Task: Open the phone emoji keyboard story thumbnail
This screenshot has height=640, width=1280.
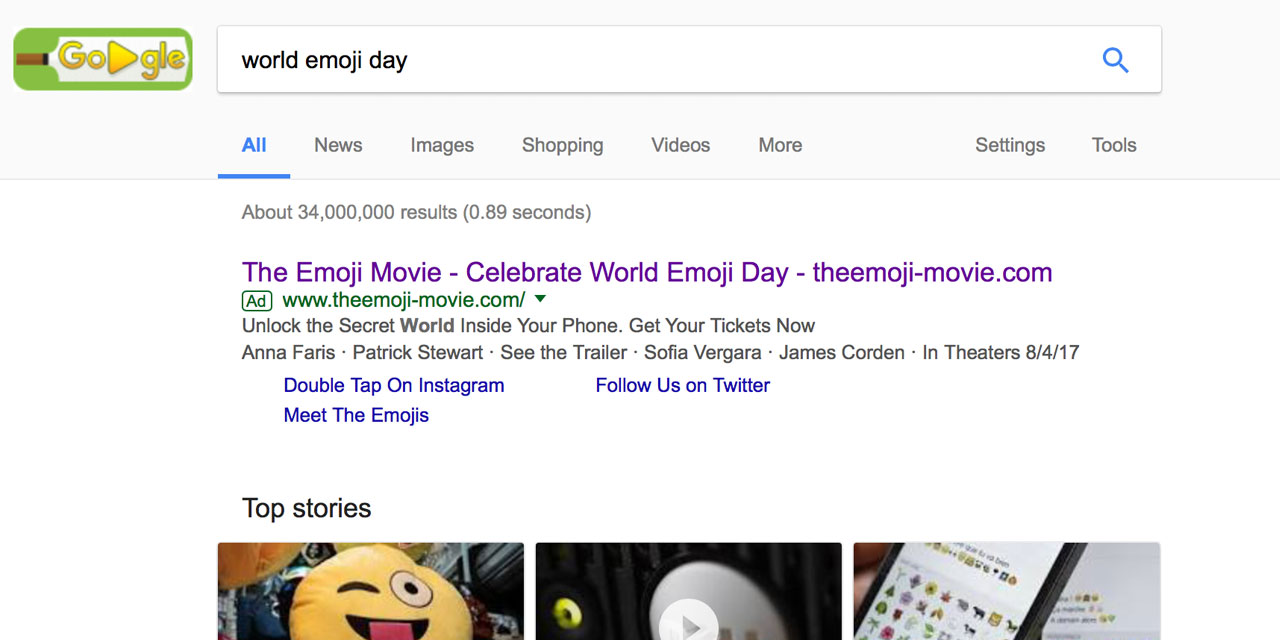Action: click(x=1007, y=592)
